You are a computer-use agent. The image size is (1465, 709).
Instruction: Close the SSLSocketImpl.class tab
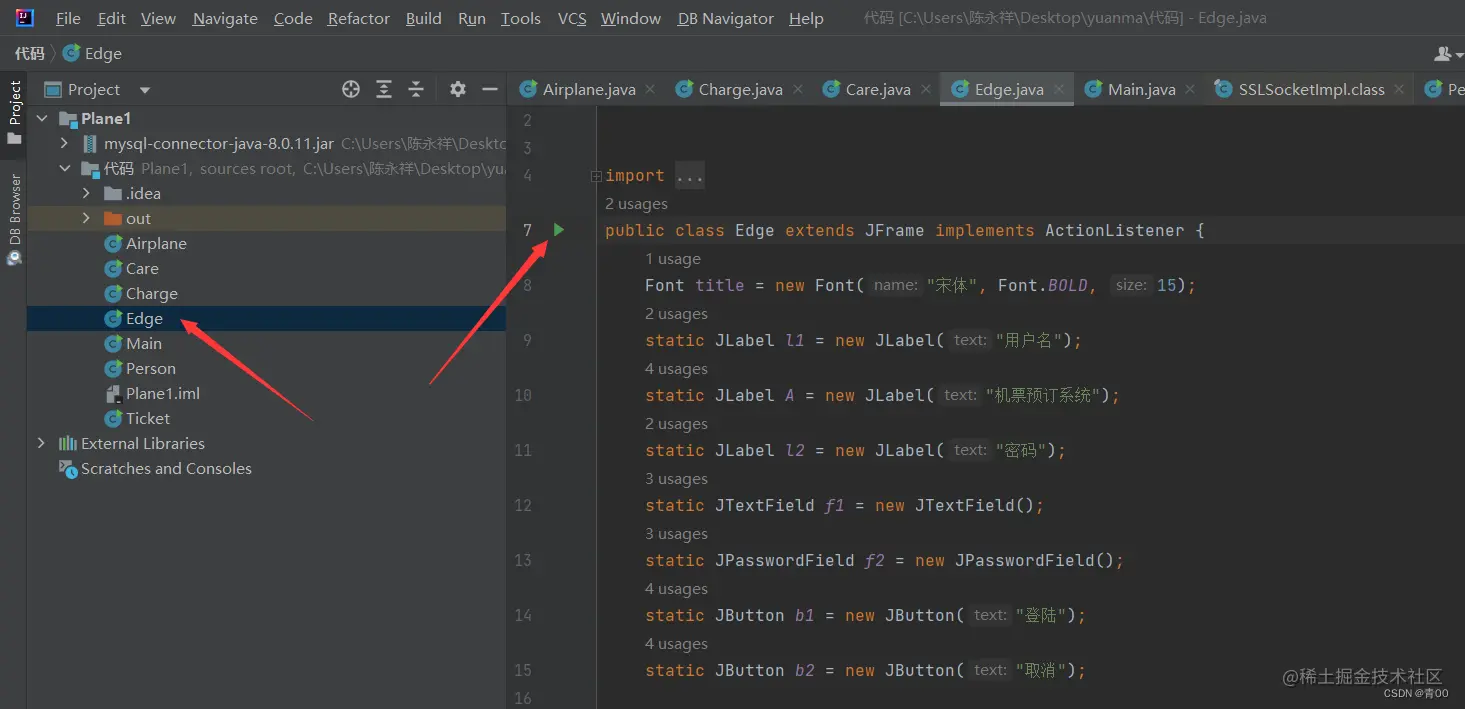coord(1400,89)
